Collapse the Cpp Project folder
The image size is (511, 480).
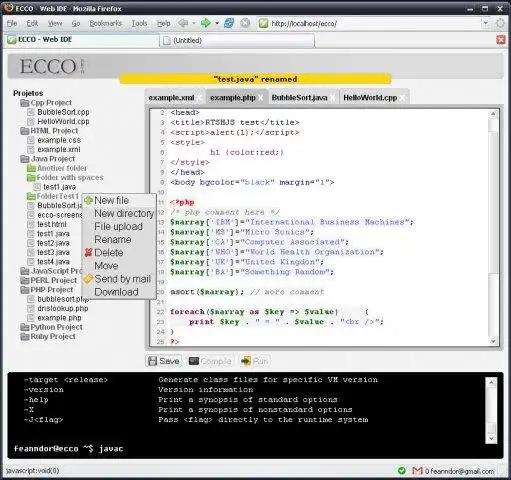click(x=46, y=103)
